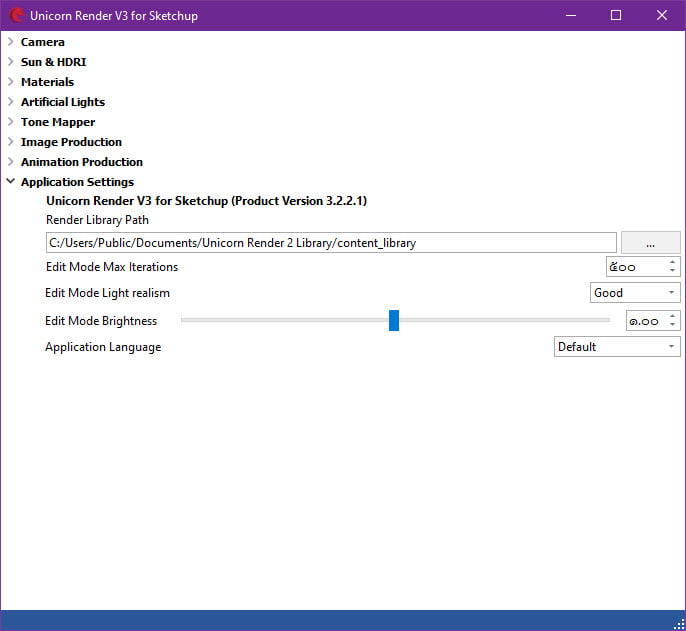Increase Edit Mode Max Iterations with up arrow
This screenshot has height=631, width=686.
673,262
